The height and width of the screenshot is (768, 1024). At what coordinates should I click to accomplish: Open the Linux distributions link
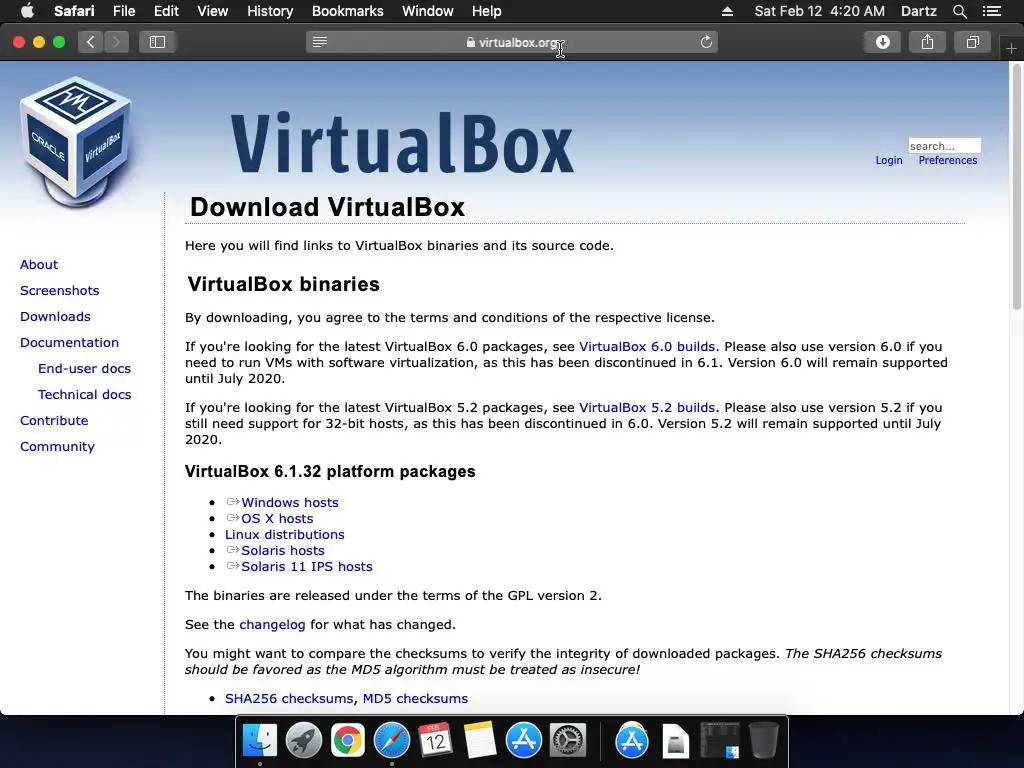click(x=285, y=534)
